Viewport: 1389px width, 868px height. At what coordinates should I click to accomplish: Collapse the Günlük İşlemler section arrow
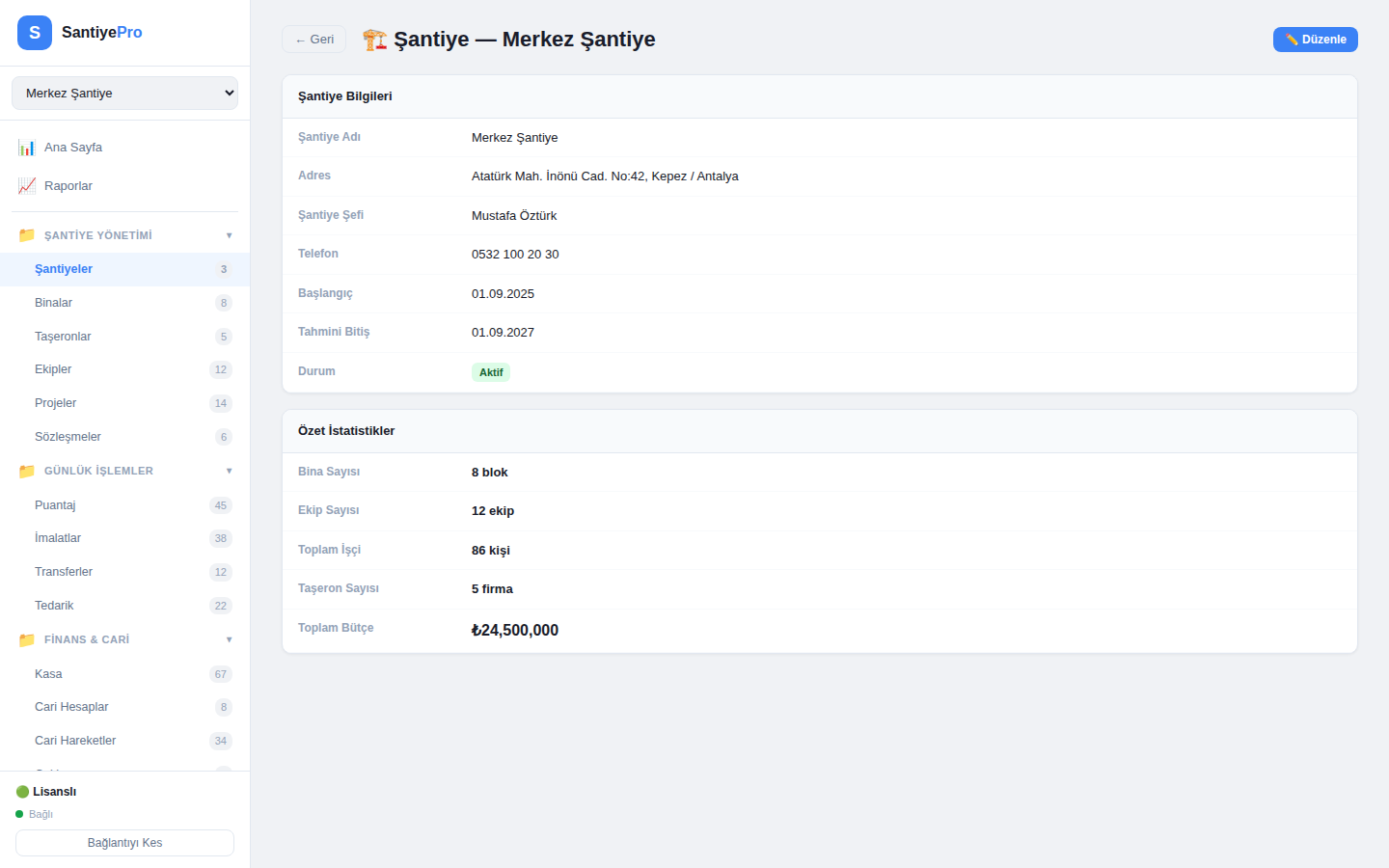(229, 472)
